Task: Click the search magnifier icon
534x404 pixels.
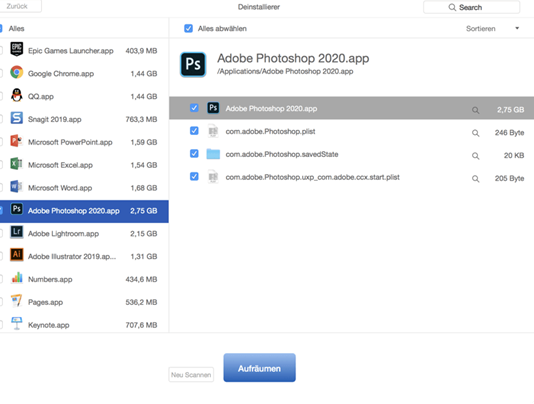Action: click(x=452, y=7)
